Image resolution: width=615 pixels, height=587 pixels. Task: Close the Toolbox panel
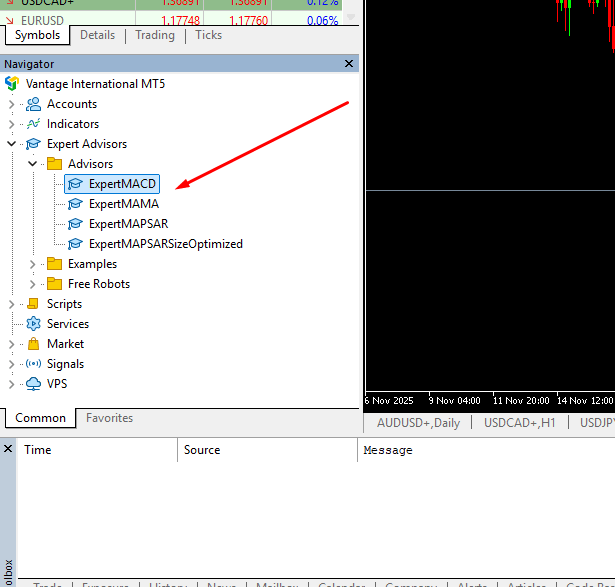[8, 449]
